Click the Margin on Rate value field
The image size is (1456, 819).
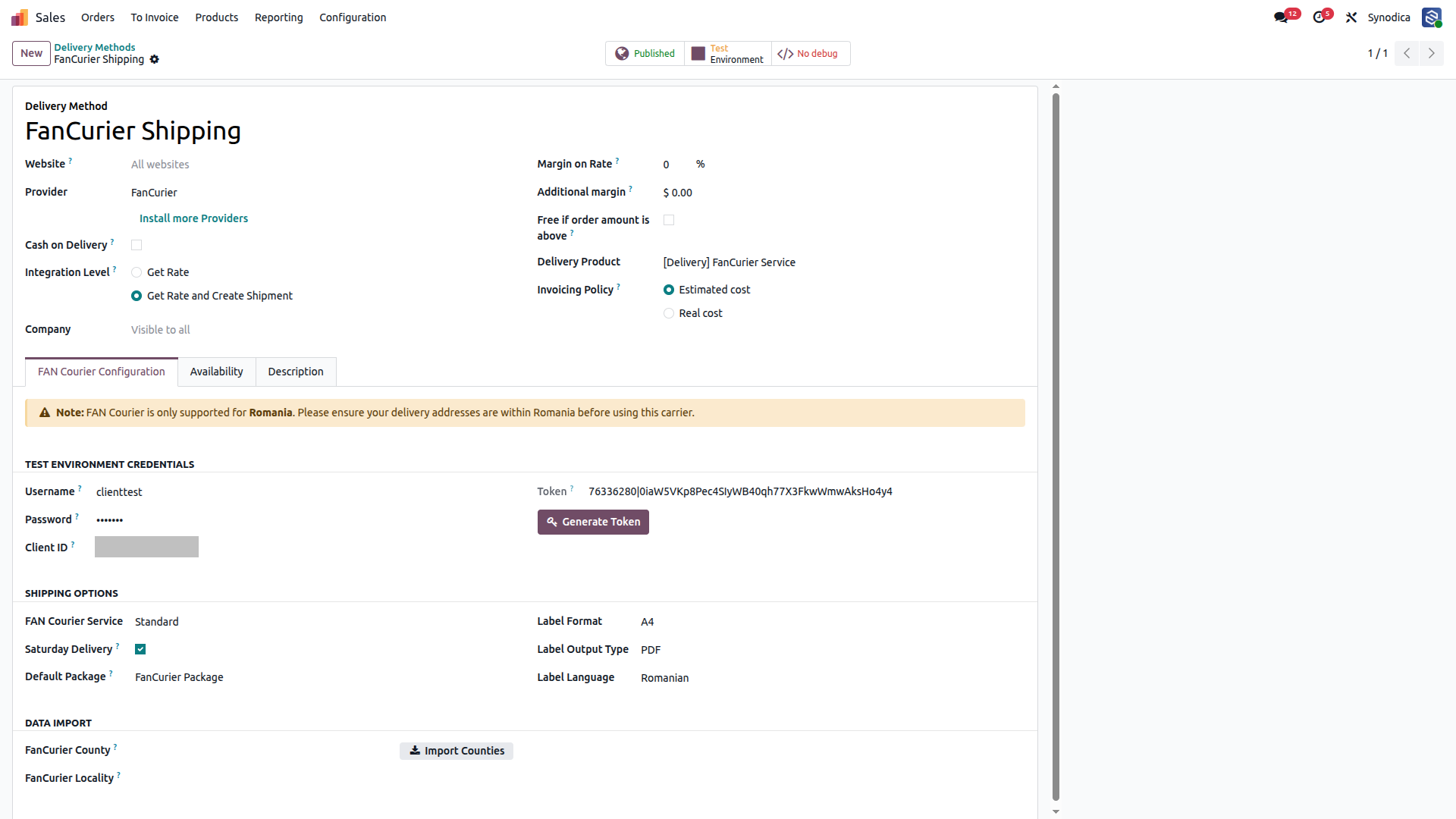point(676,165)
